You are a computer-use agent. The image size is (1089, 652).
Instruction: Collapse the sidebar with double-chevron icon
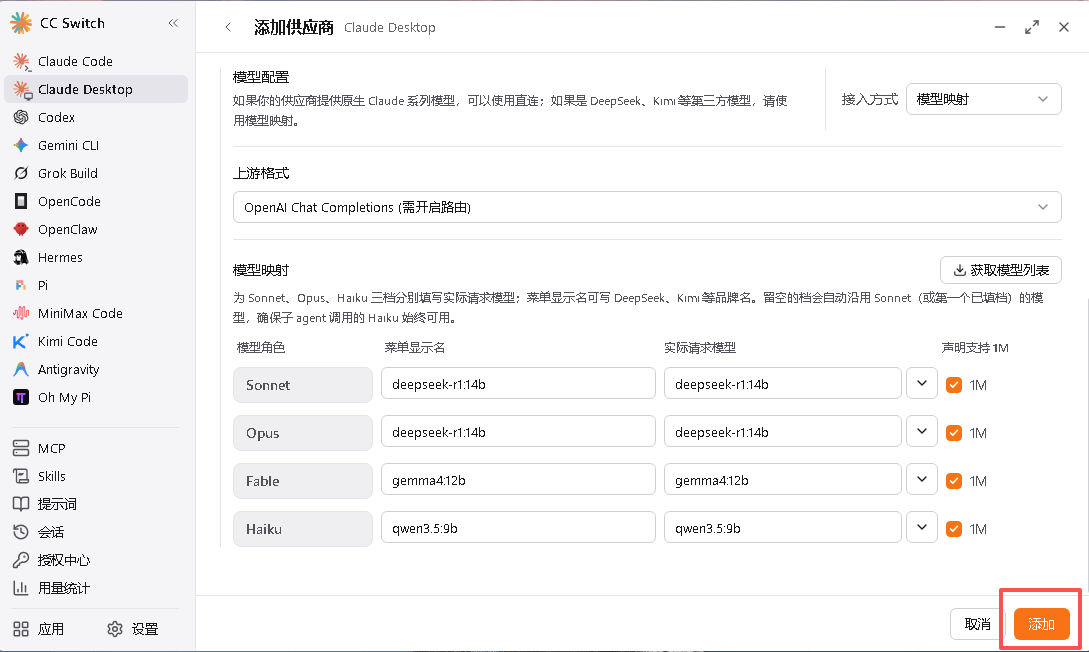pos(173,23)
